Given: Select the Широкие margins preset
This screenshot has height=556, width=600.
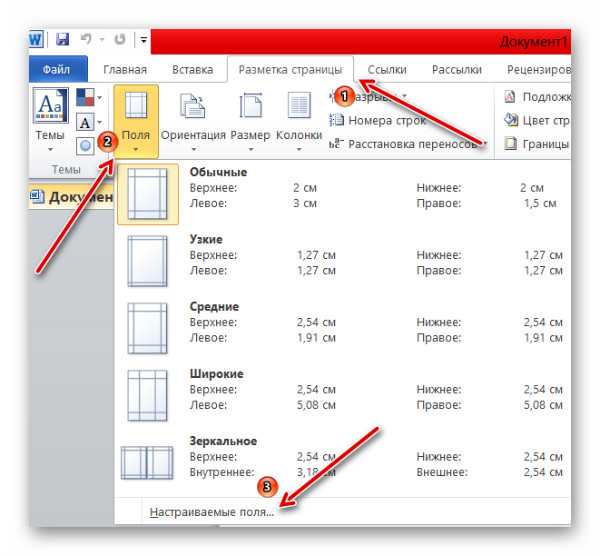Looking at the screenshot, I should pyautogui.click(x=342, y=396).
